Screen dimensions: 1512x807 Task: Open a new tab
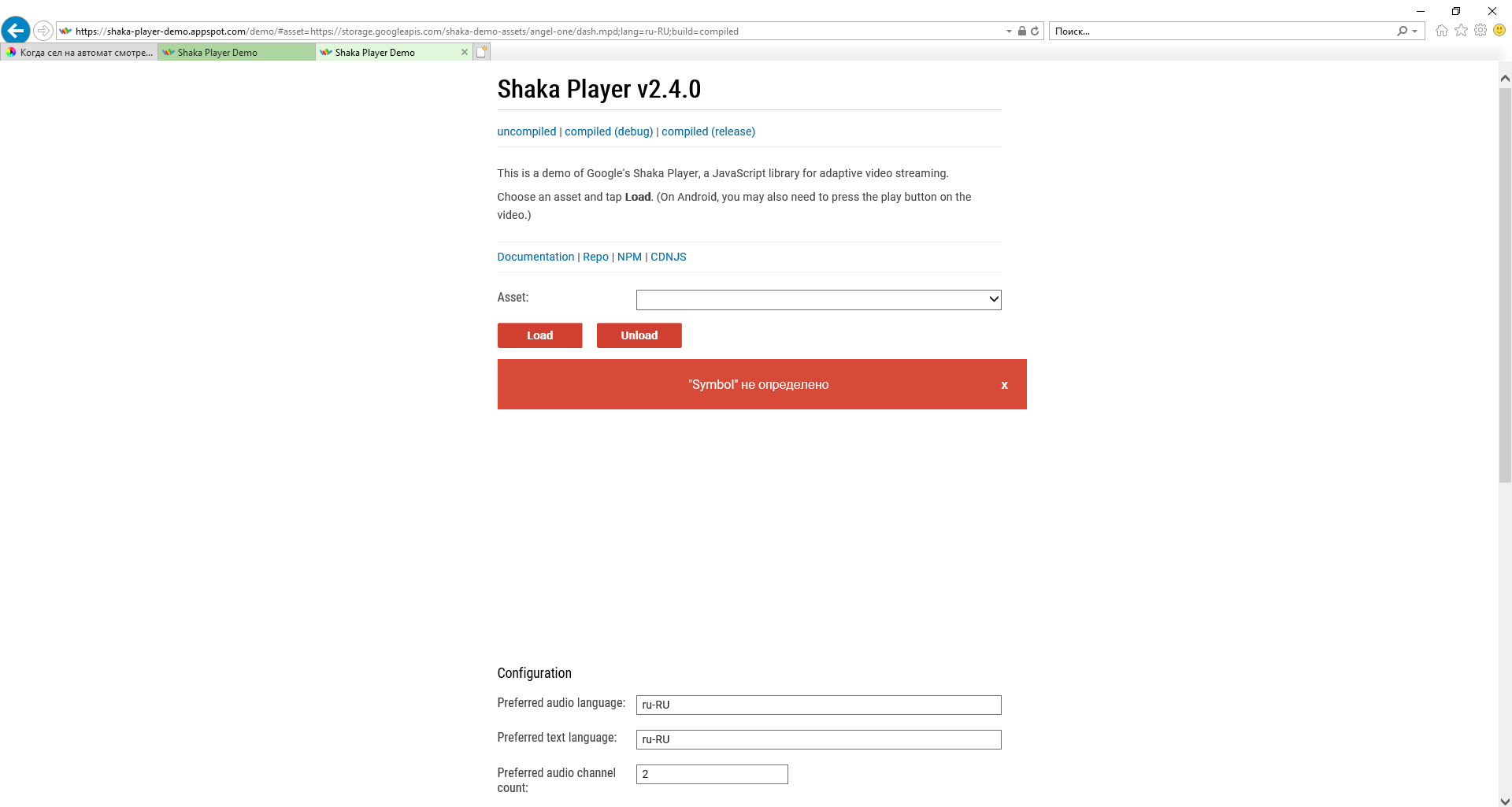pyautogui.click(x=482, y=52)
